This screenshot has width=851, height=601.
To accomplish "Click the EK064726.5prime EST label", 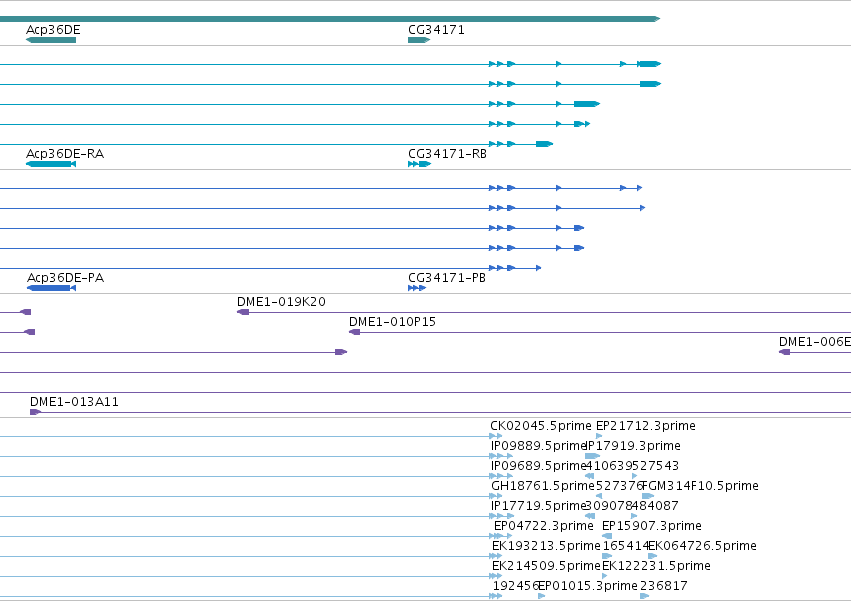I will click(x=702, y=546).
